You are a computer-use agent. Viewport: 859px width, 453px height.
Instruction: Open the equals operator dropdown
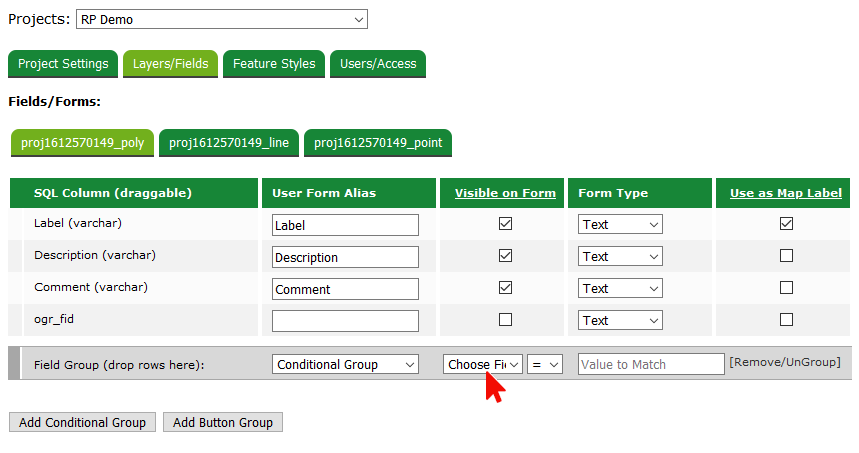pyautogui.click(x=545, y=365)
